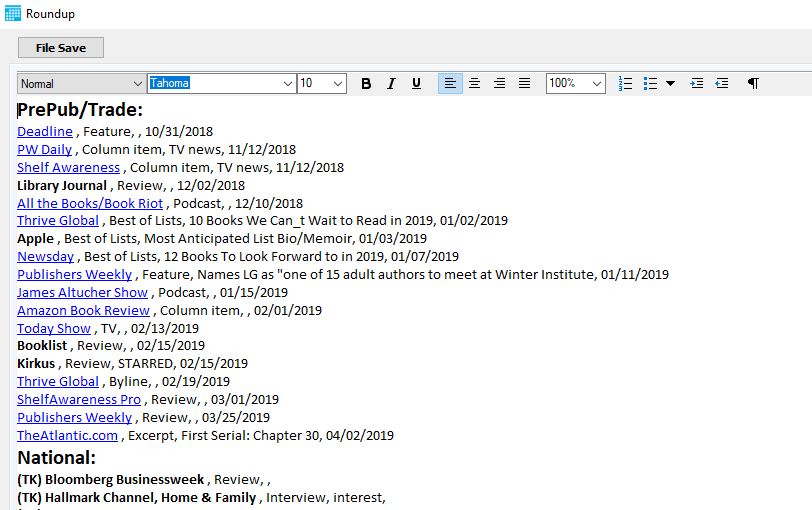
Task: Open the Deadline link
Action: (45, 131)
